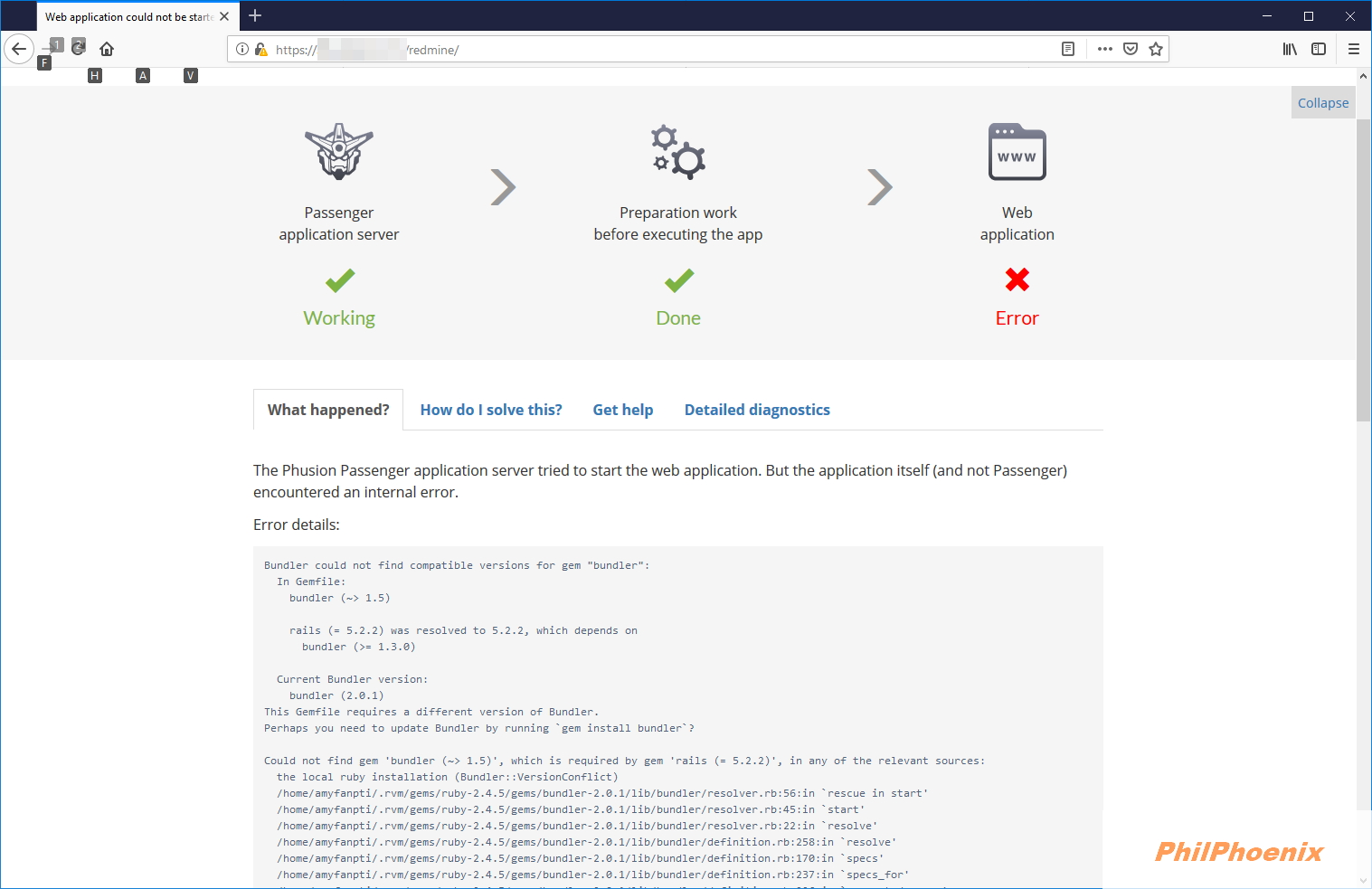Image resolution: width=1372 pixels, height=889 pixels.
Task: Click the red 'Error' status text
Action: (1017, 318)
